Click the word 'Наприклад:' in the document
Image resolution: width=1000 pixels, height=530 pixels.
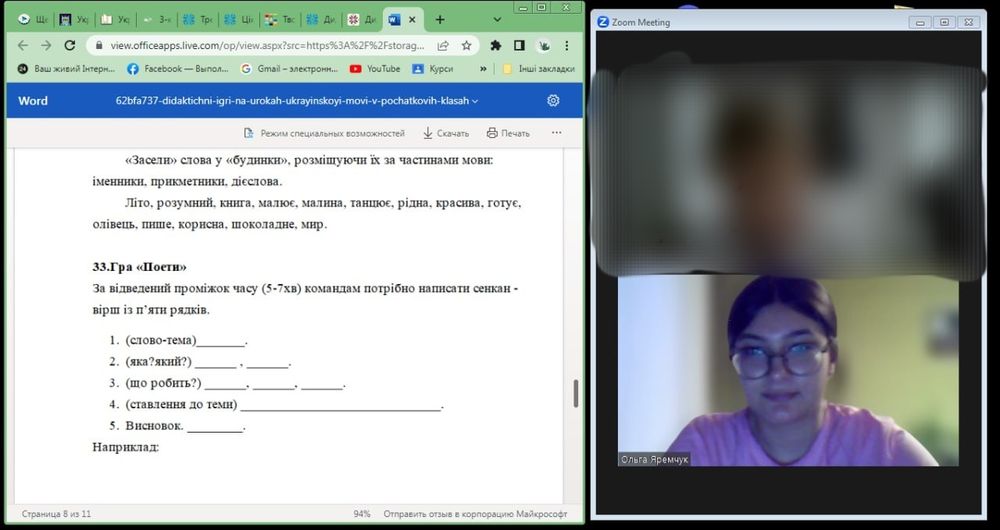[x=126, y=447]
